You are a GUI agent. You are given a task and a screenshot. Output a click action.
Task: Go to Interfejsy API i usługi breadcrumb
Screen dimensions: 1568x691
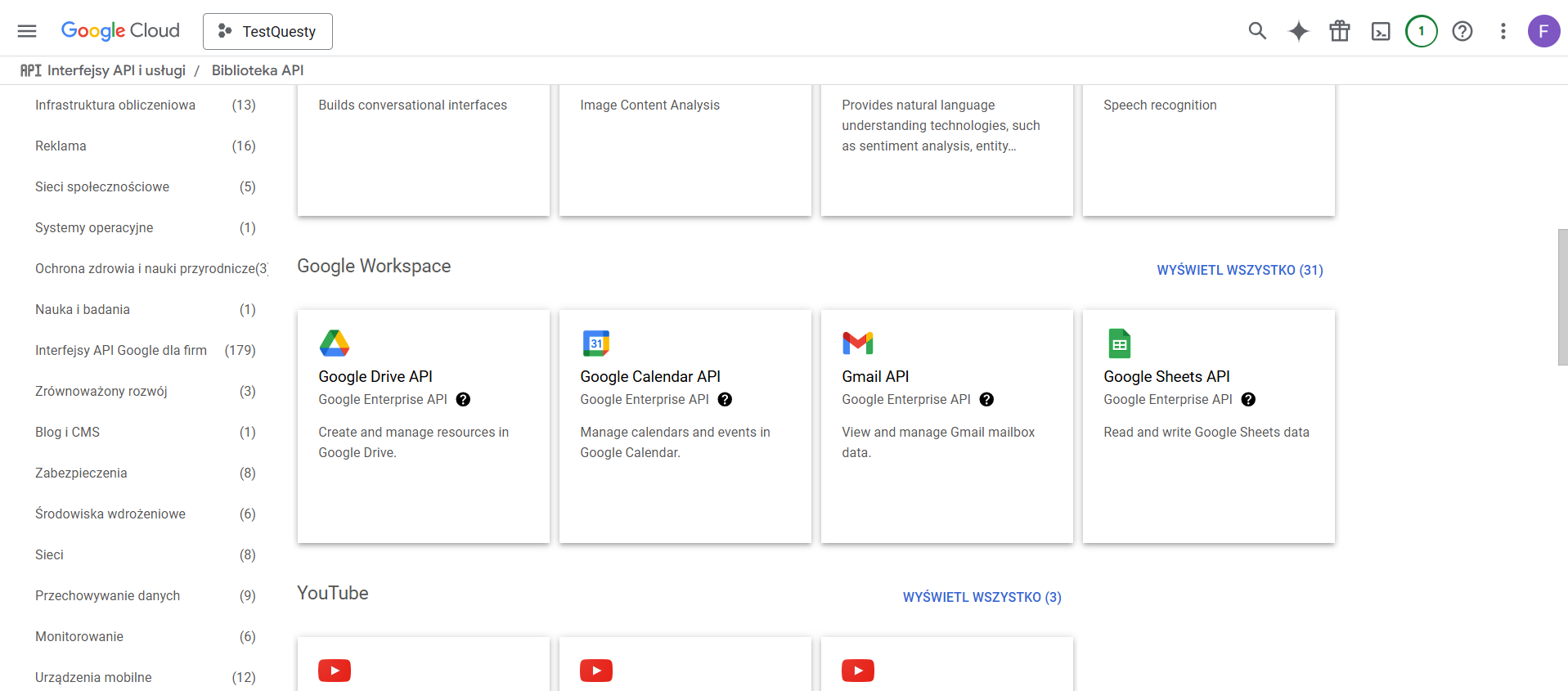(116, 70)
